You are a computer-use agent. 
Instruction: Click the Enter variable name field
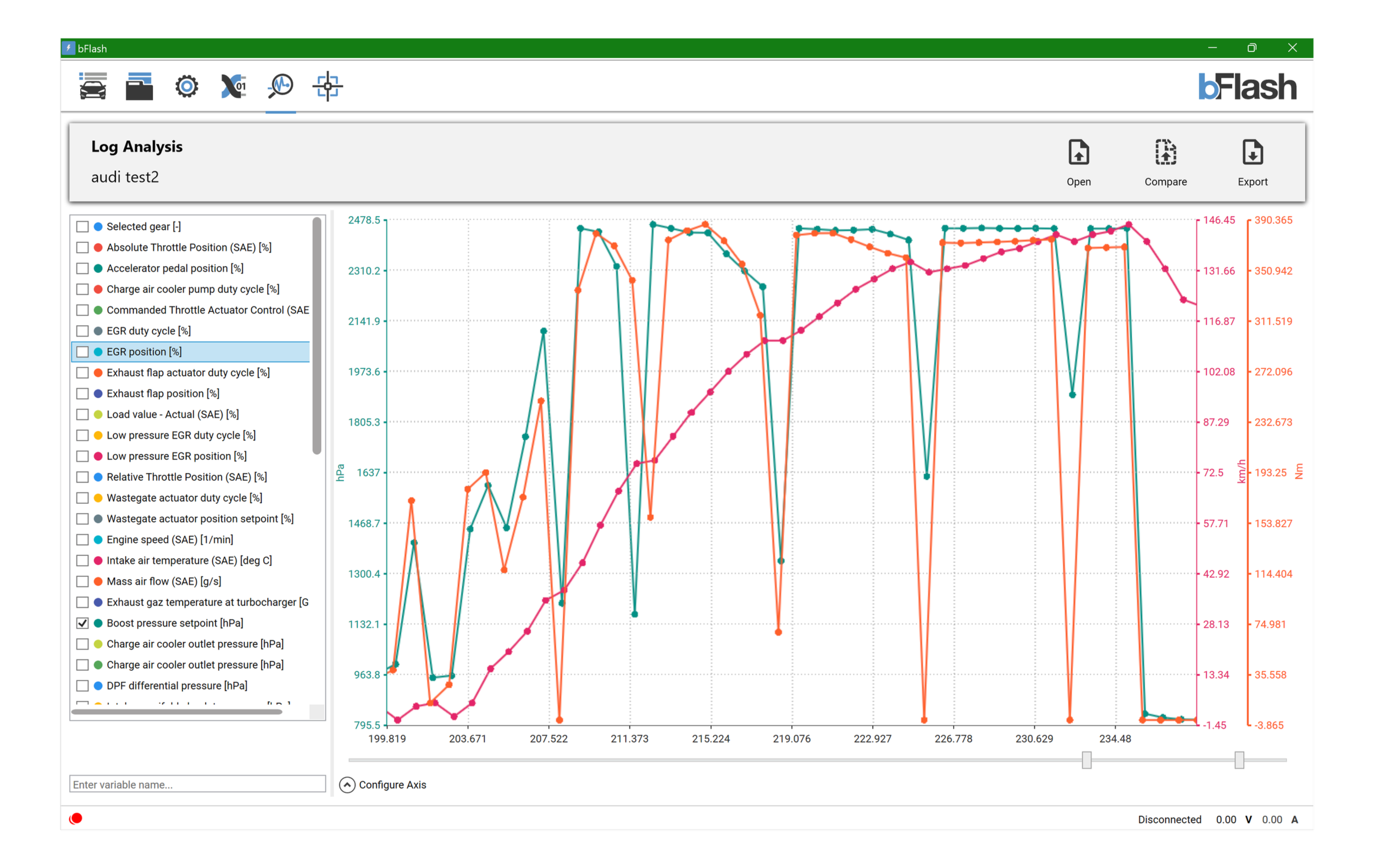coord(197,784)
